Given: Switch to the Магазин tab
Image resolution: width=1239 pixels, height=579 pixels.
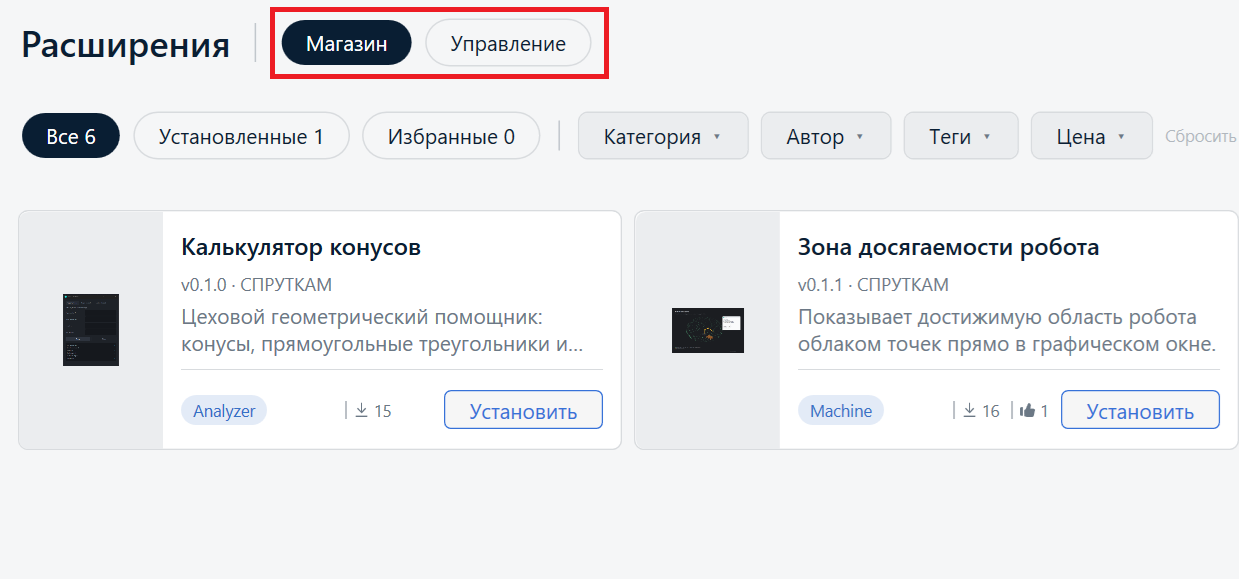Looking at the screenshot, I should [x=346, y=44].
